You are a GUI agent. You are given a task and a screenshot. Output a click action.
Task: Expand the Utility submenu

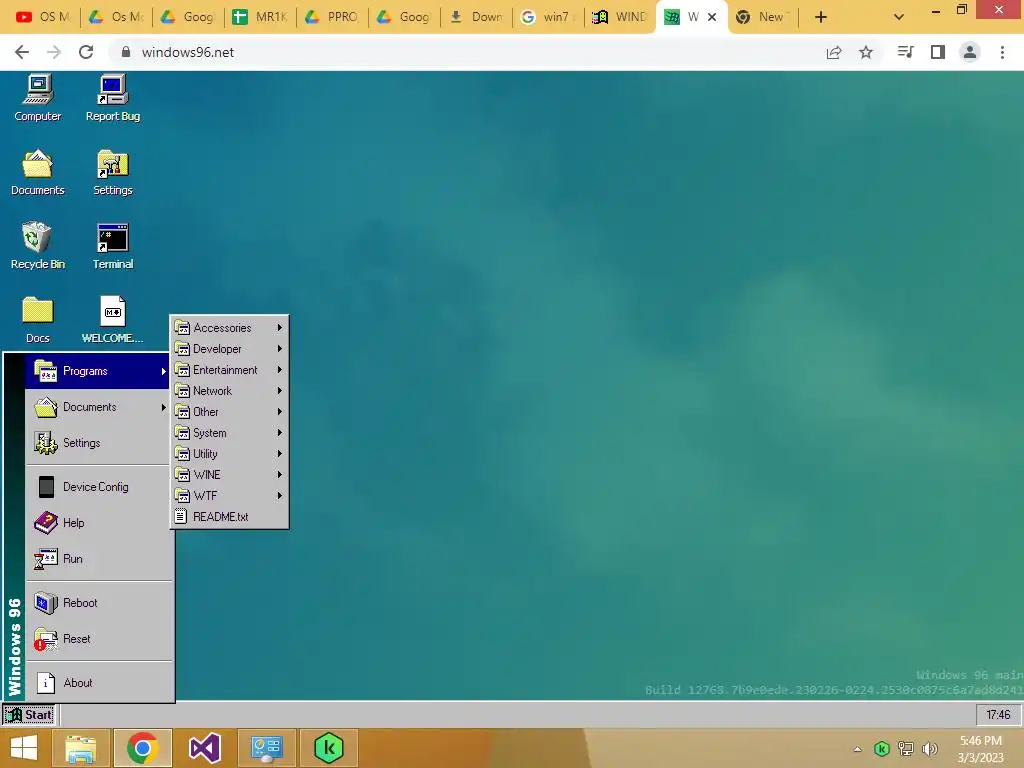[x=229, y=453]
